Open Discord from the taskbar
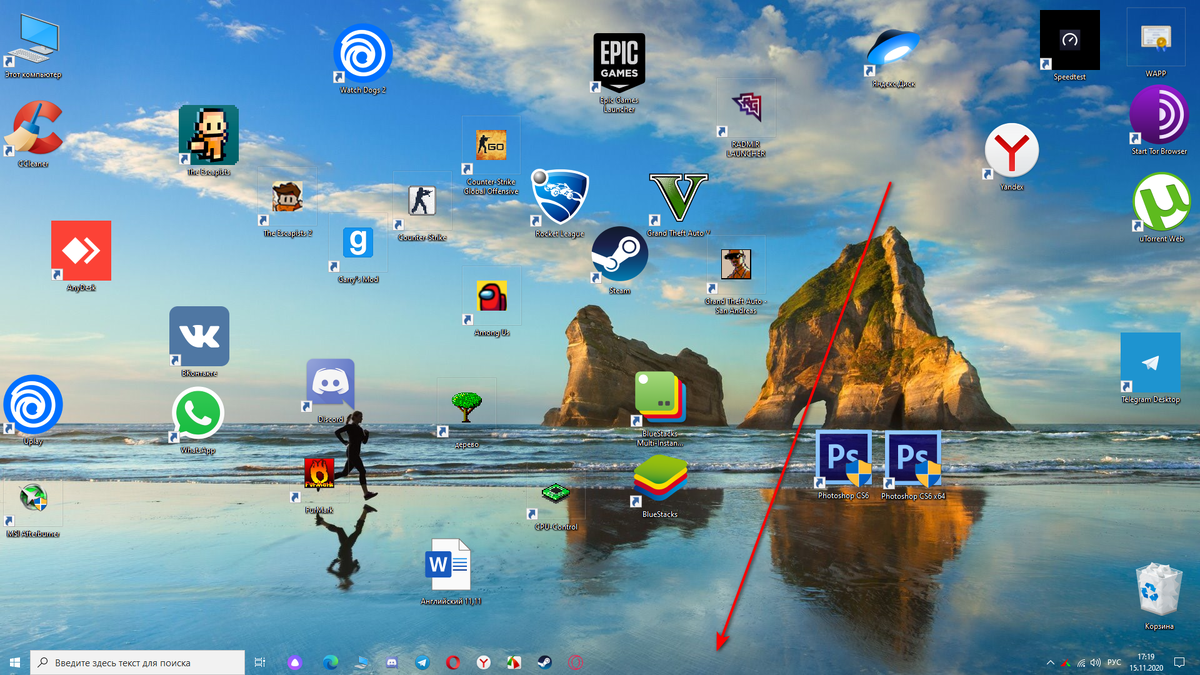This screenshot has height=675, width=1200. click(392, 662)
